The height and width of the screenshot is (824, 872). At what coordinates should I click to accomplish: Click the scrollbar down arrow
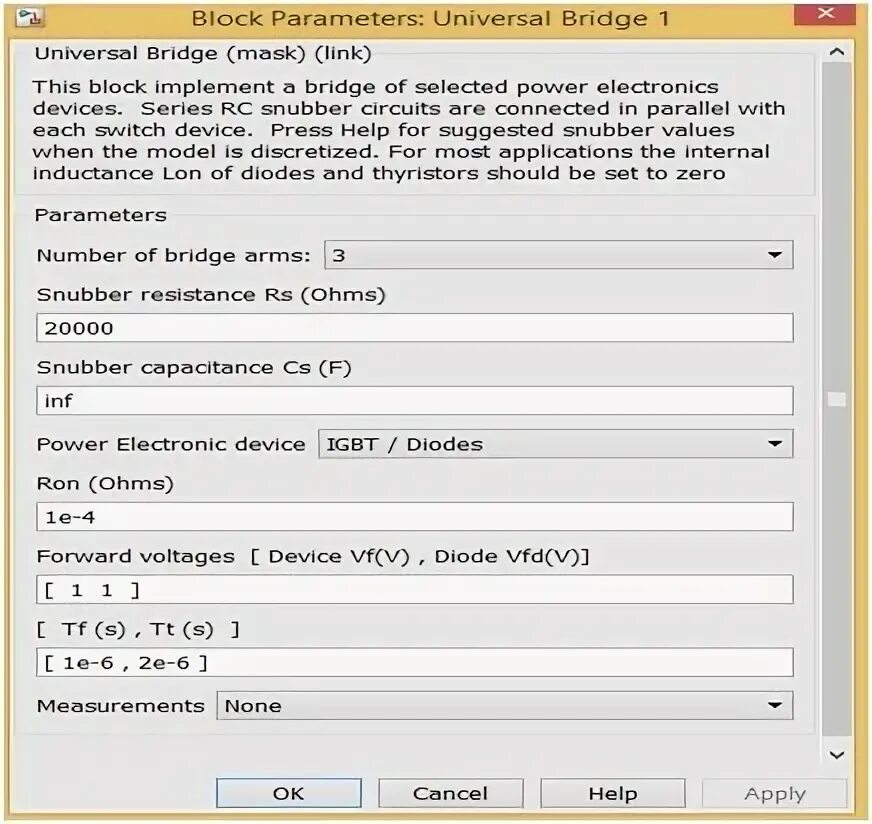[x=836, y=754]
